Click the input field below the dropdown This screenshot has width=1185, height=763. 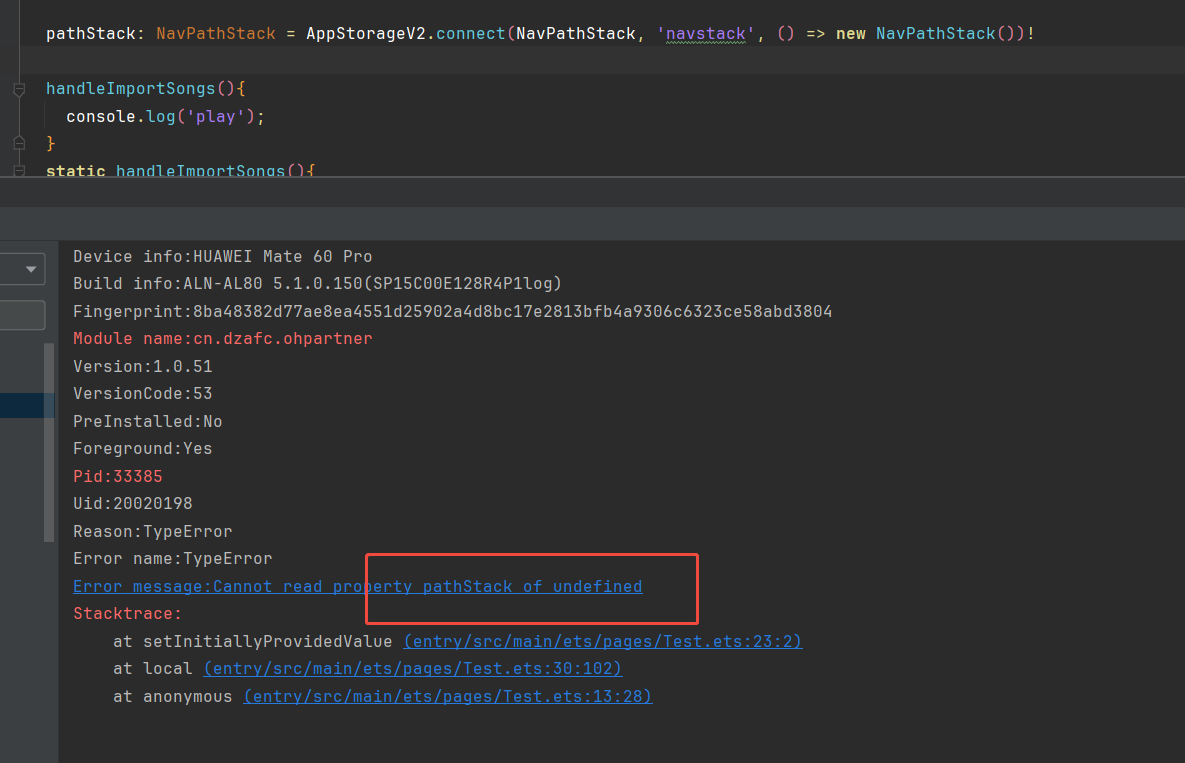(22, 315)
